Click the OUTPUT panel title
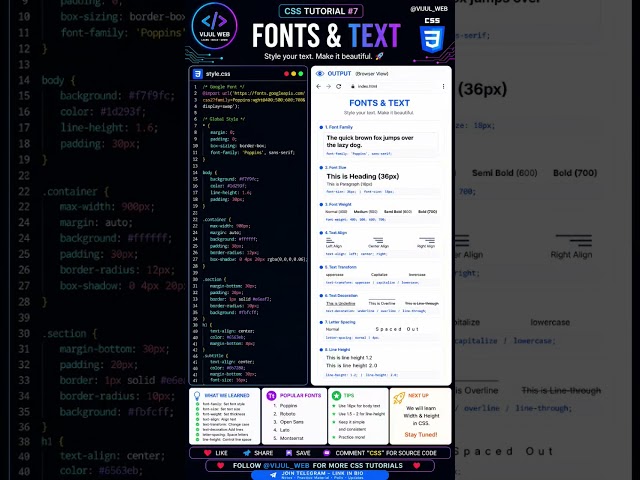Screen dimensions: 640x480 pyautogui.click(x=339, y=73)
